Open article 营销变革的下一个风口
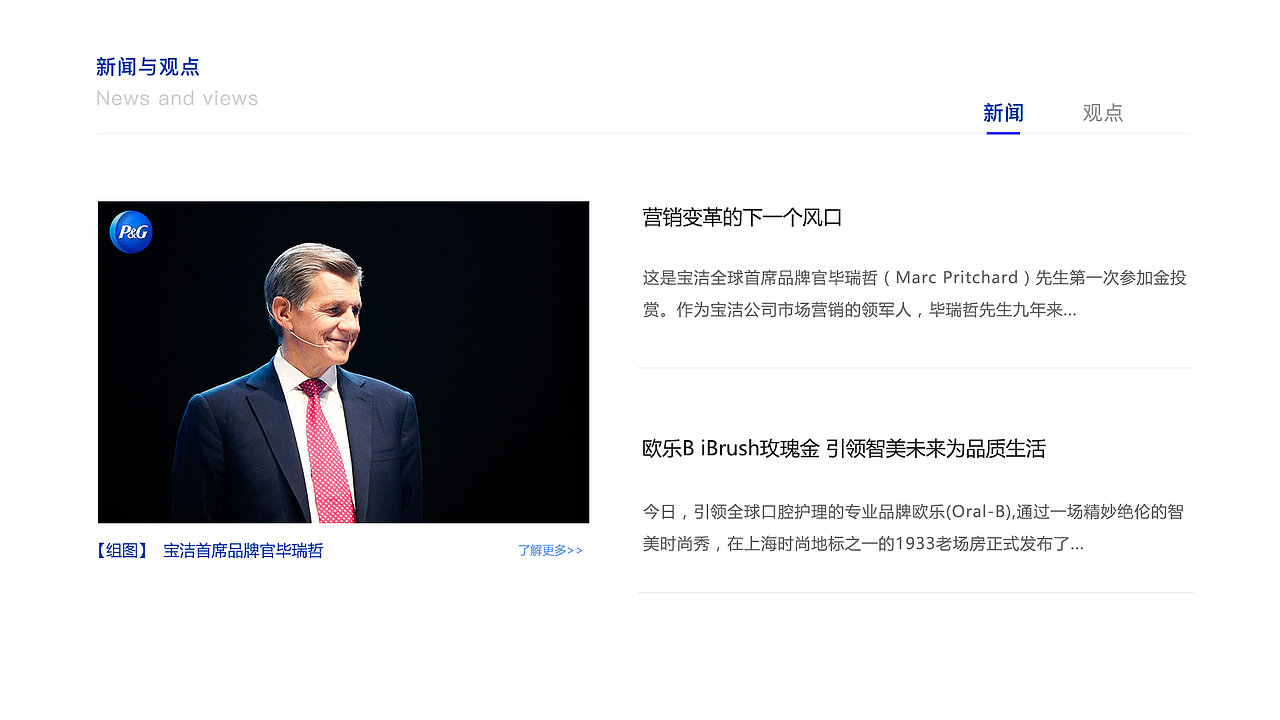Viewport: 1280px width, 720px height. click(742, 218)
